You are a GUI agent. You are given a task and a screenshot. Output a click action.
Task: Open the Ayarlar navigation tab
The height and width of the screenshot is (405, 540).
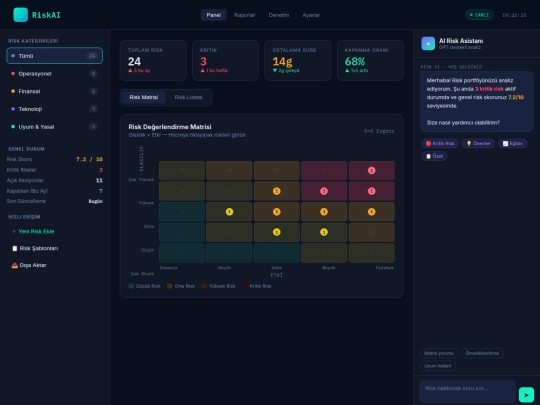pos(311,15)
